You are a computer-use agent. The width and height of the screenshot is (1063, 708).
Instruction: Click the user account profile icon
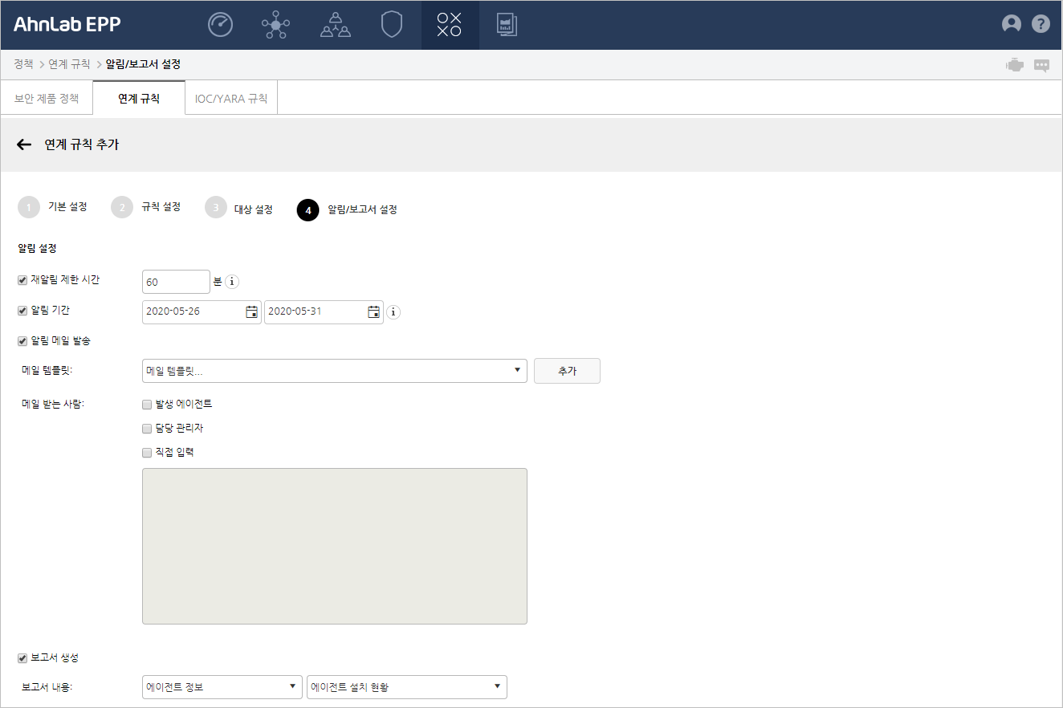1011,24
